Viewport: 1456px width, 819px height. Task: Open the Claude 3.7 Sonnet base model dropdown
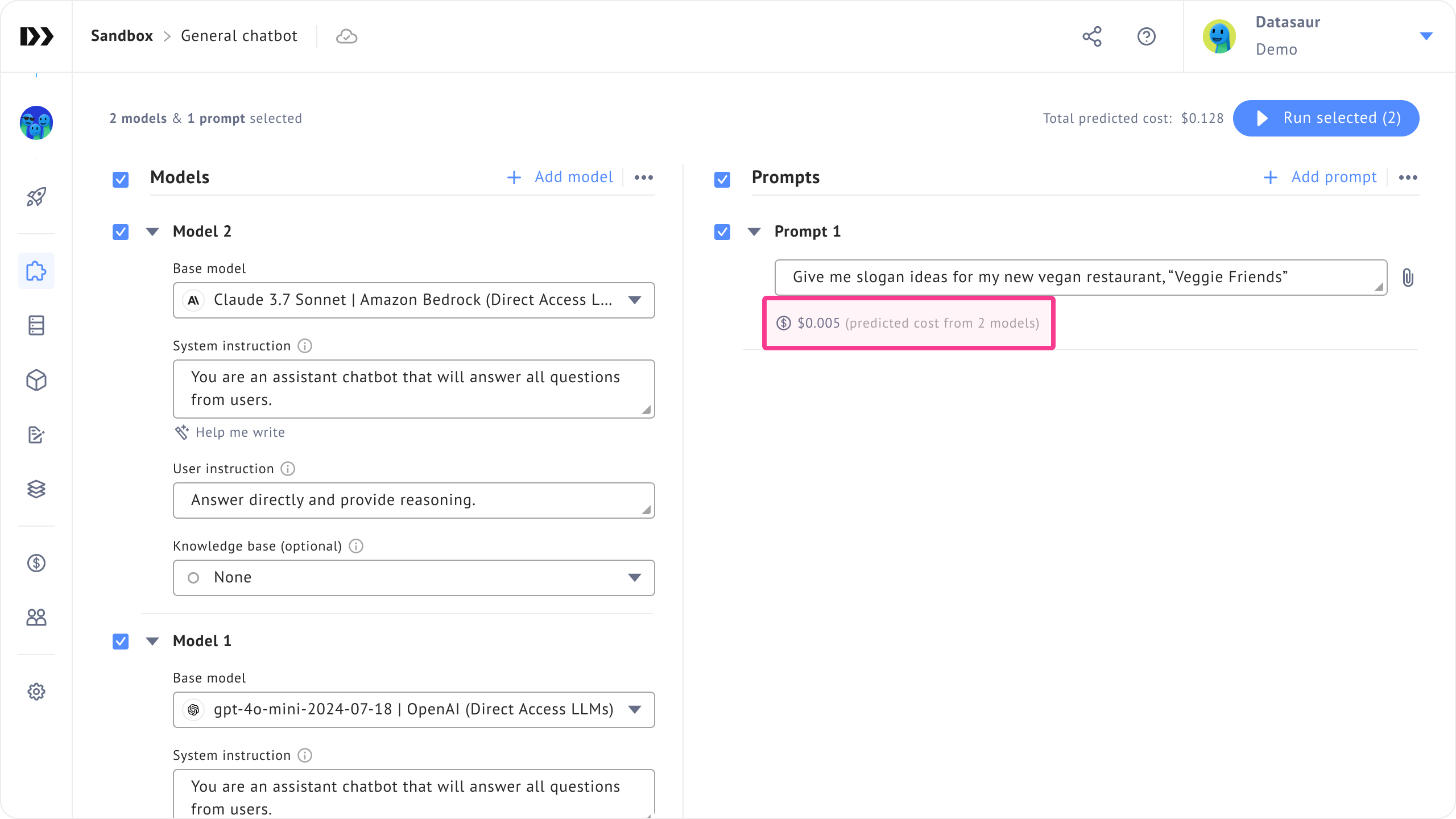coord(413,300)
